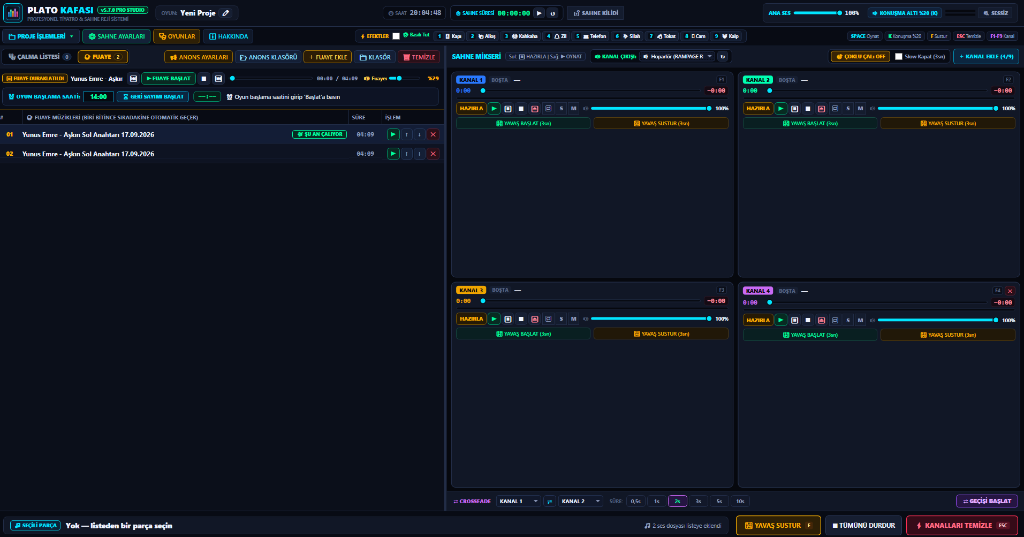The image size is (1024, 537).
Task: Solo Kanal 4 with the S button
Action: coord(848,320)
